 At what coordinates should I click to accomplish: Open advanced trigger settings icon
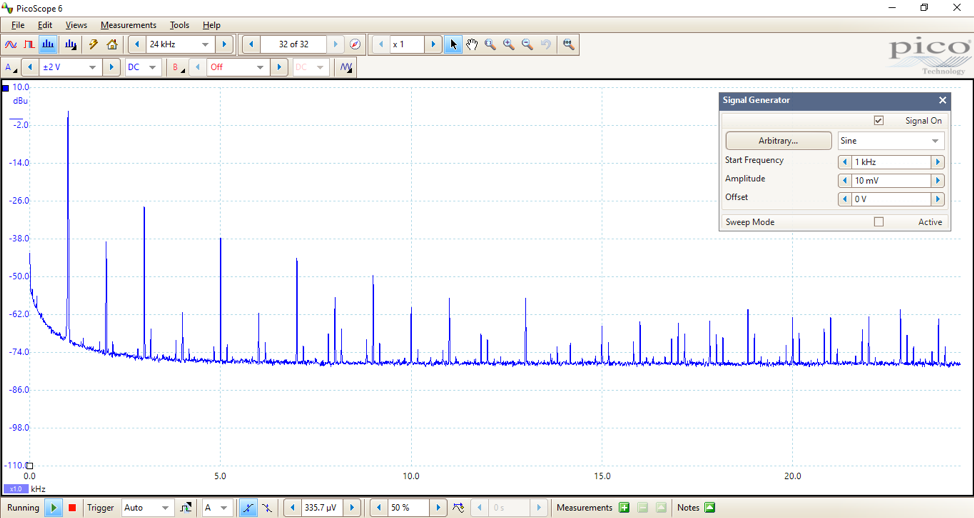pos(186,507)
